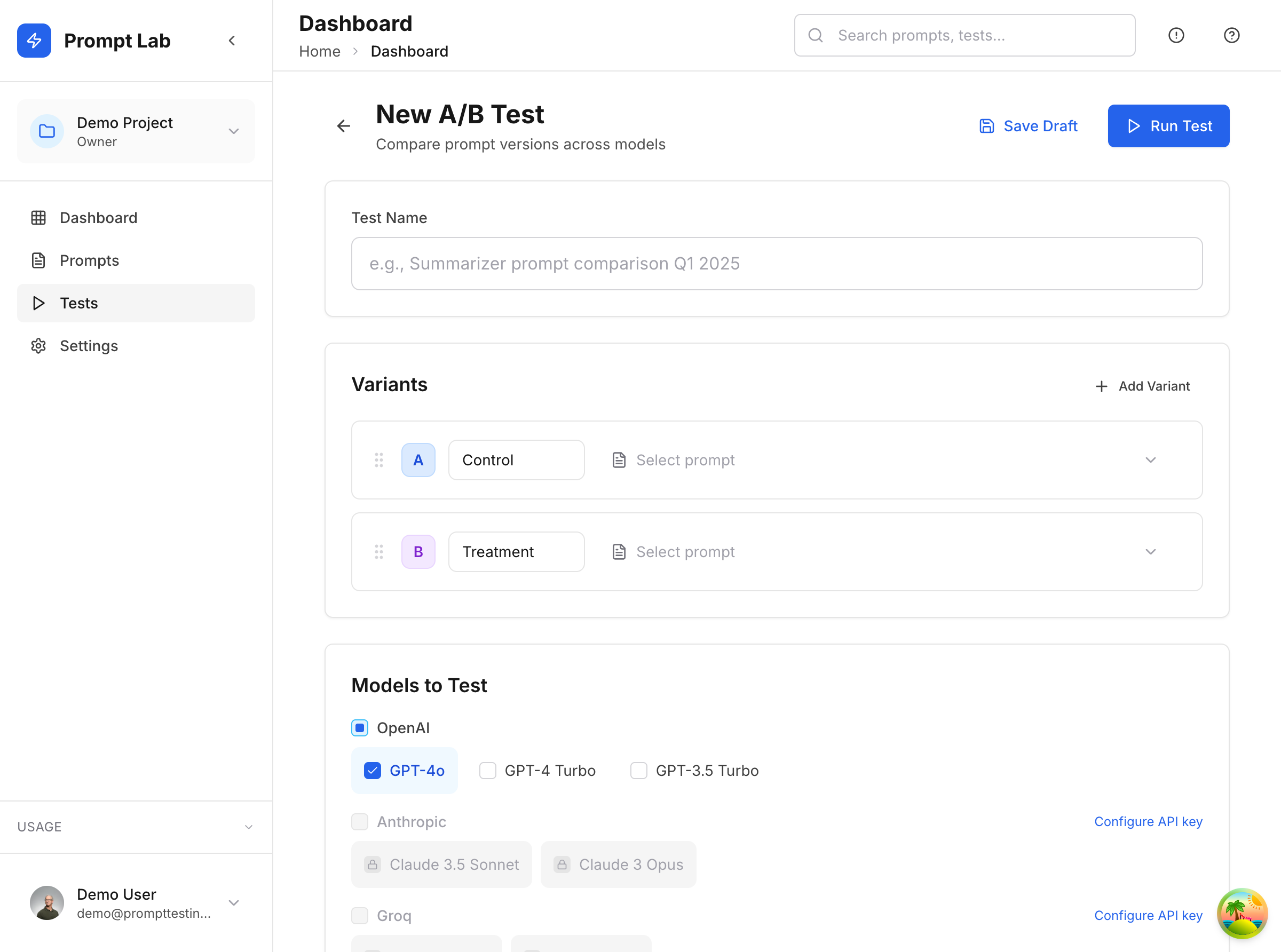
Task: Go to Prompts in the sidebar
Action: [x=89, y=260]
